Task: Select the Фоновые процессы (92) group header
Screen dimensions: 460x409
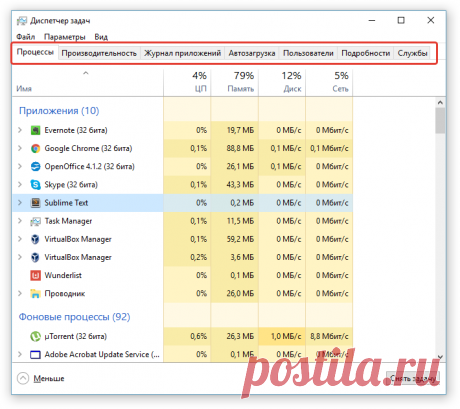Action: pos(74,317)
